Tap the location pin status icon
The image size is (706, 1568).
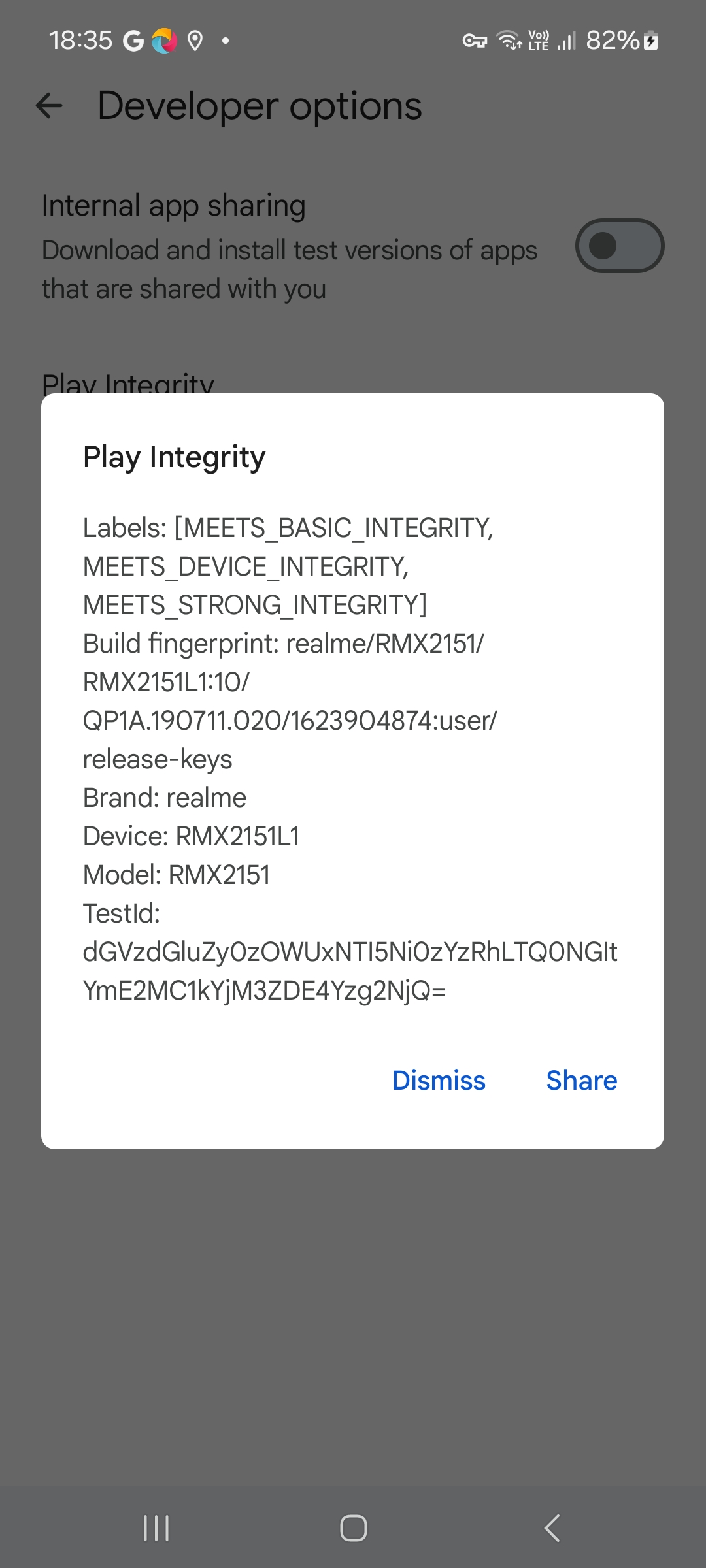[194, 41]
